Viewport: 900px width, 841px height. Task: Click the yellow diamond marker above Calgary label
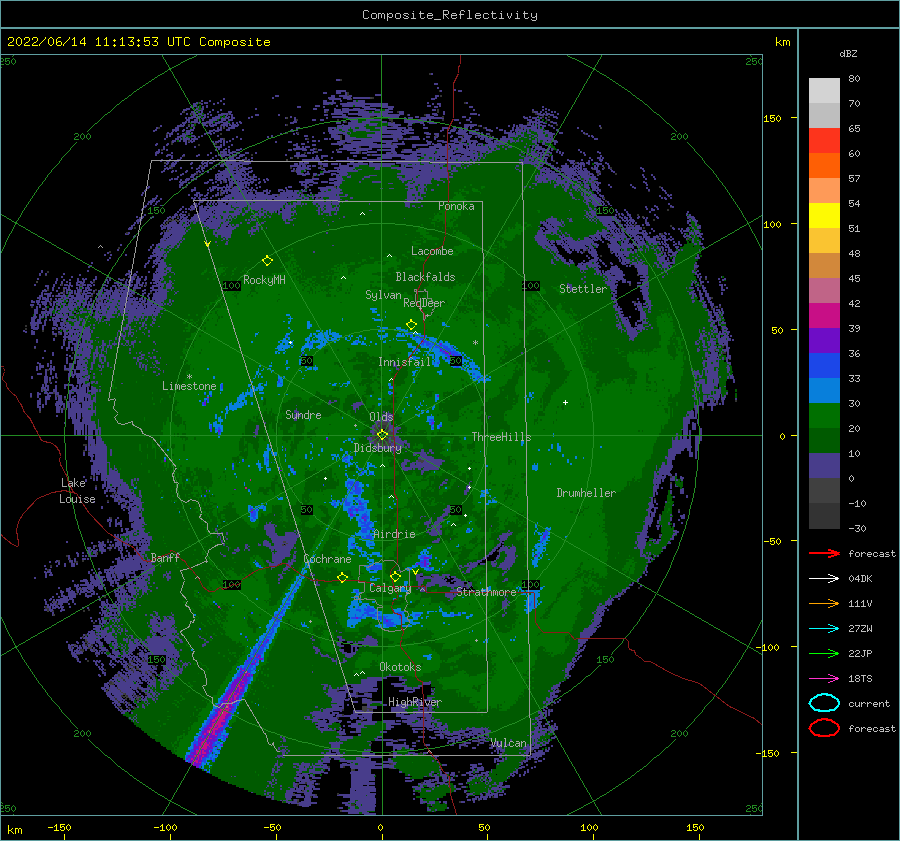(x=395, y=576)
